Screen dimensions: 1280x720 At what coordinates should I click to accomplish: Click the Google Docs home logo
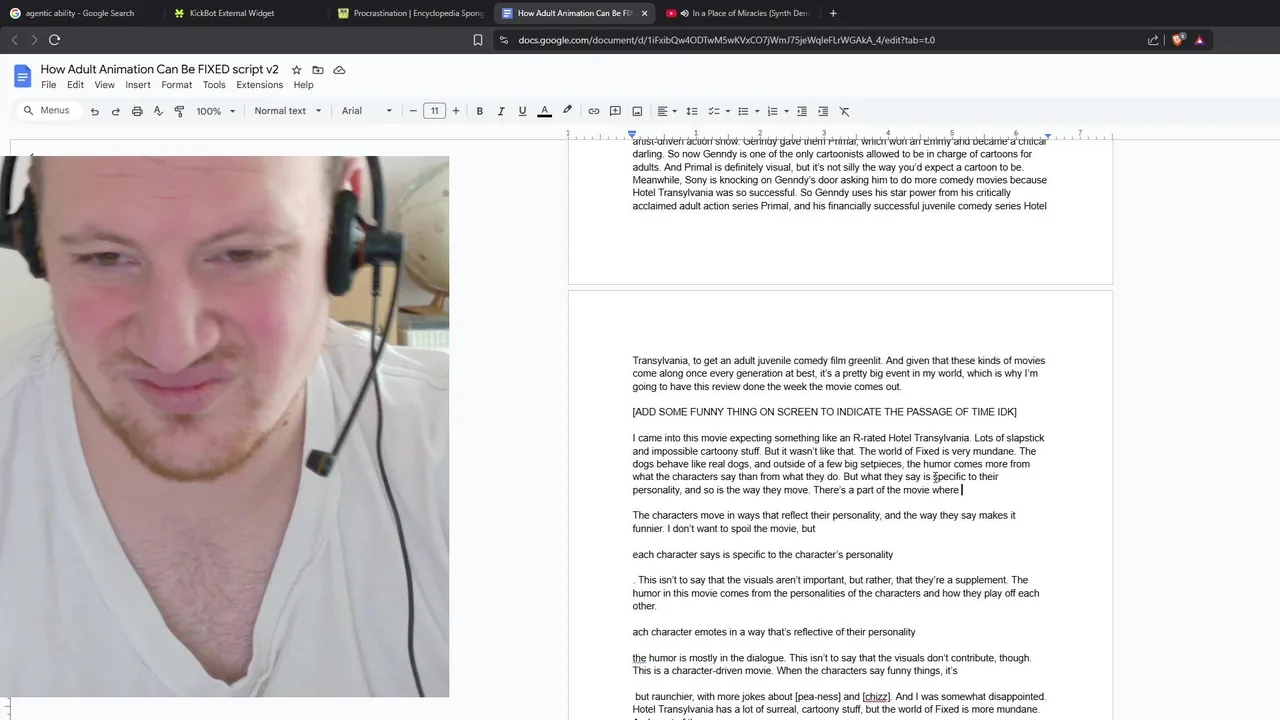pyautogui.click(x=22, y=76)
